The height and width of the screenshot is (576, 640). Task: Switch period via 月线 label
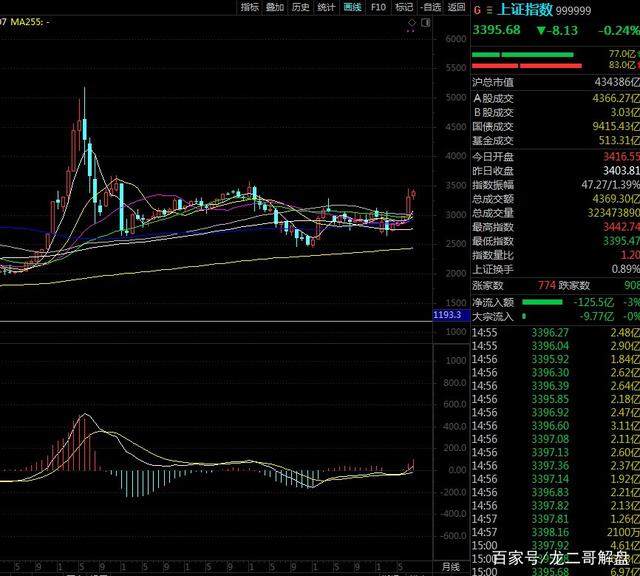tap(451, 567)
